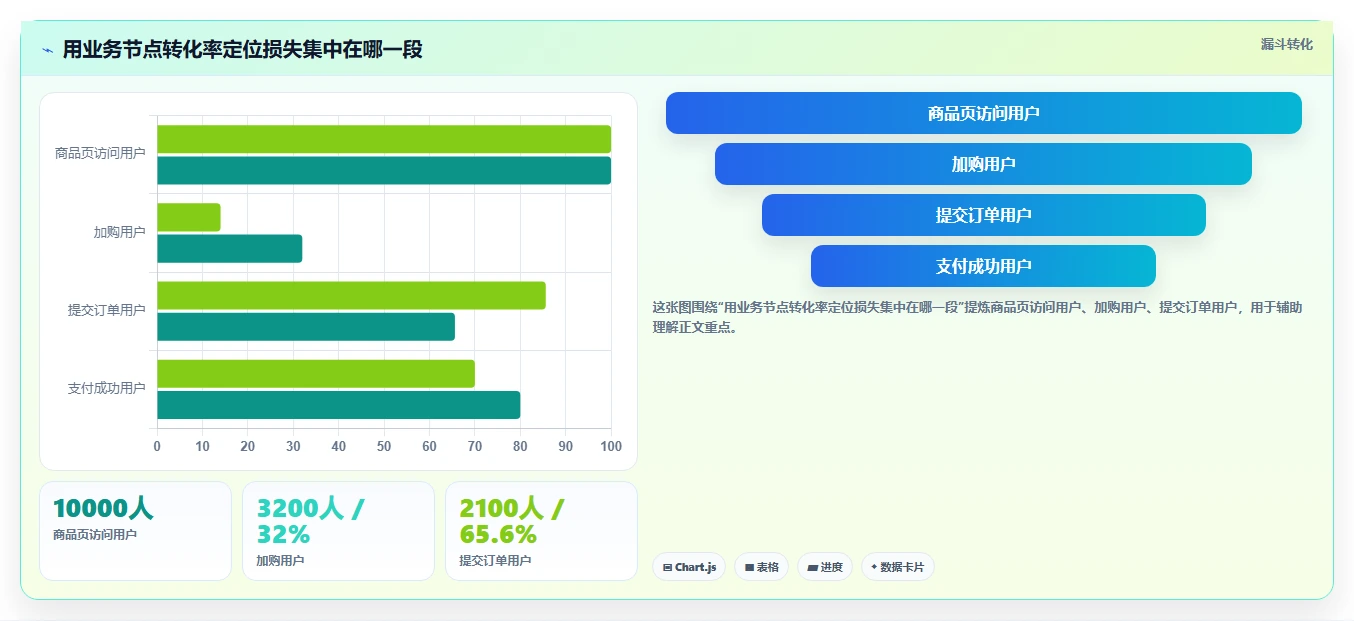
Task: Click the light green bar for 加购用户
Action: click(x=189, y=217)
